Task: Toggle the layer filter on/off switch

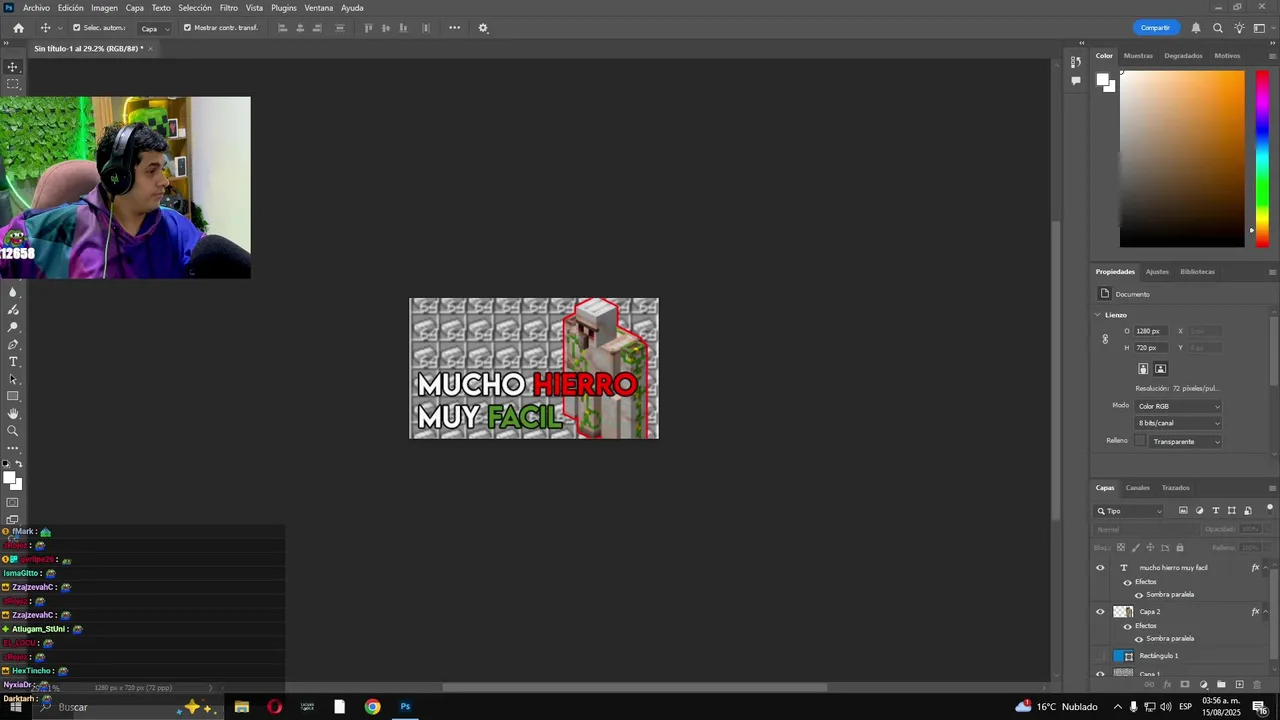Action: click(x=1270, y=510)
